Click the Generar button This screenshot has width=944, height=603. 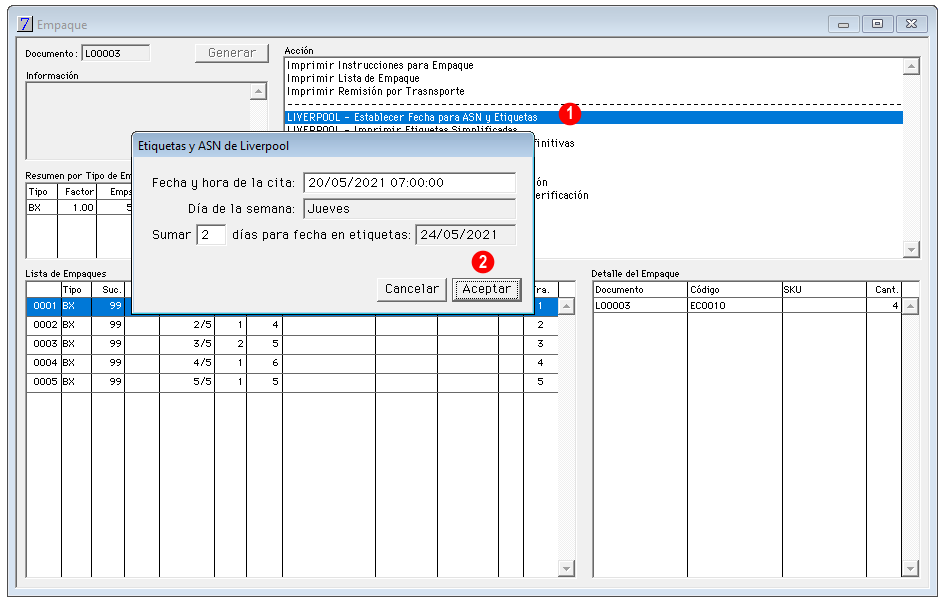[x=232, y=53]
